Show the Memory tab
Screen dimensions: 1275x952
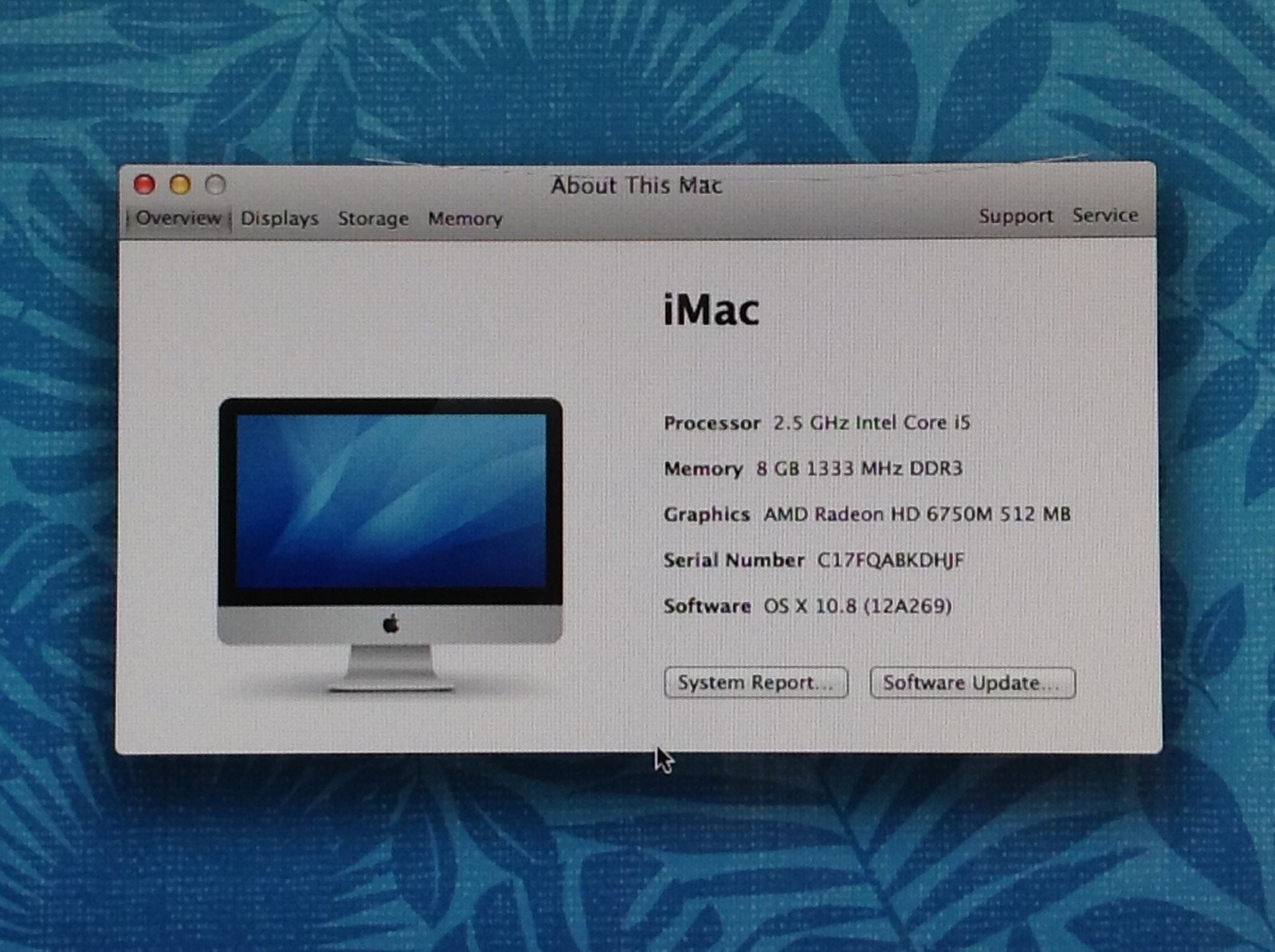pyautogui.click(x=465, y=218)
